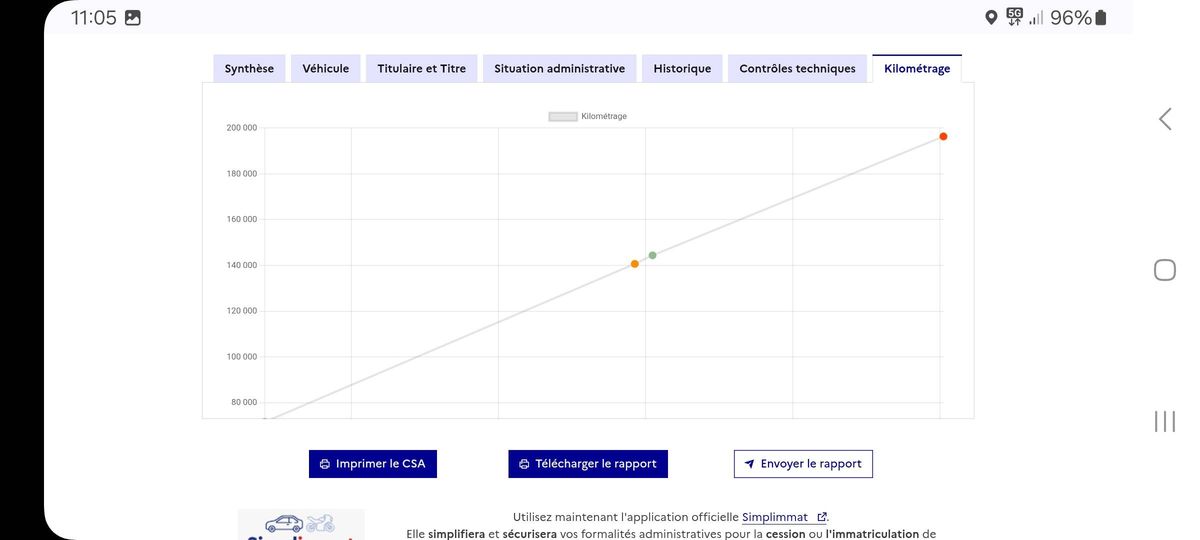
Task: Tap the Android home button
Action: (x=1165, y=270)
